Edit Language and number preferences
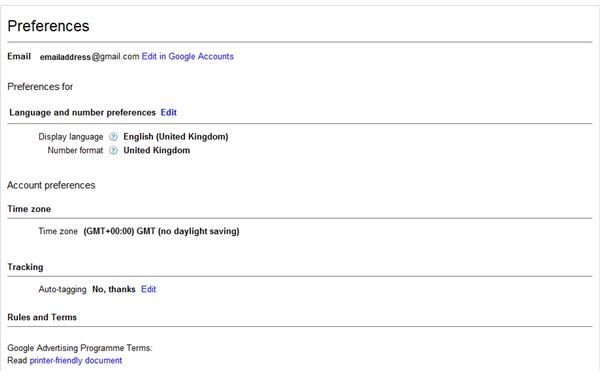600x376 pixels. coord(168,112)
